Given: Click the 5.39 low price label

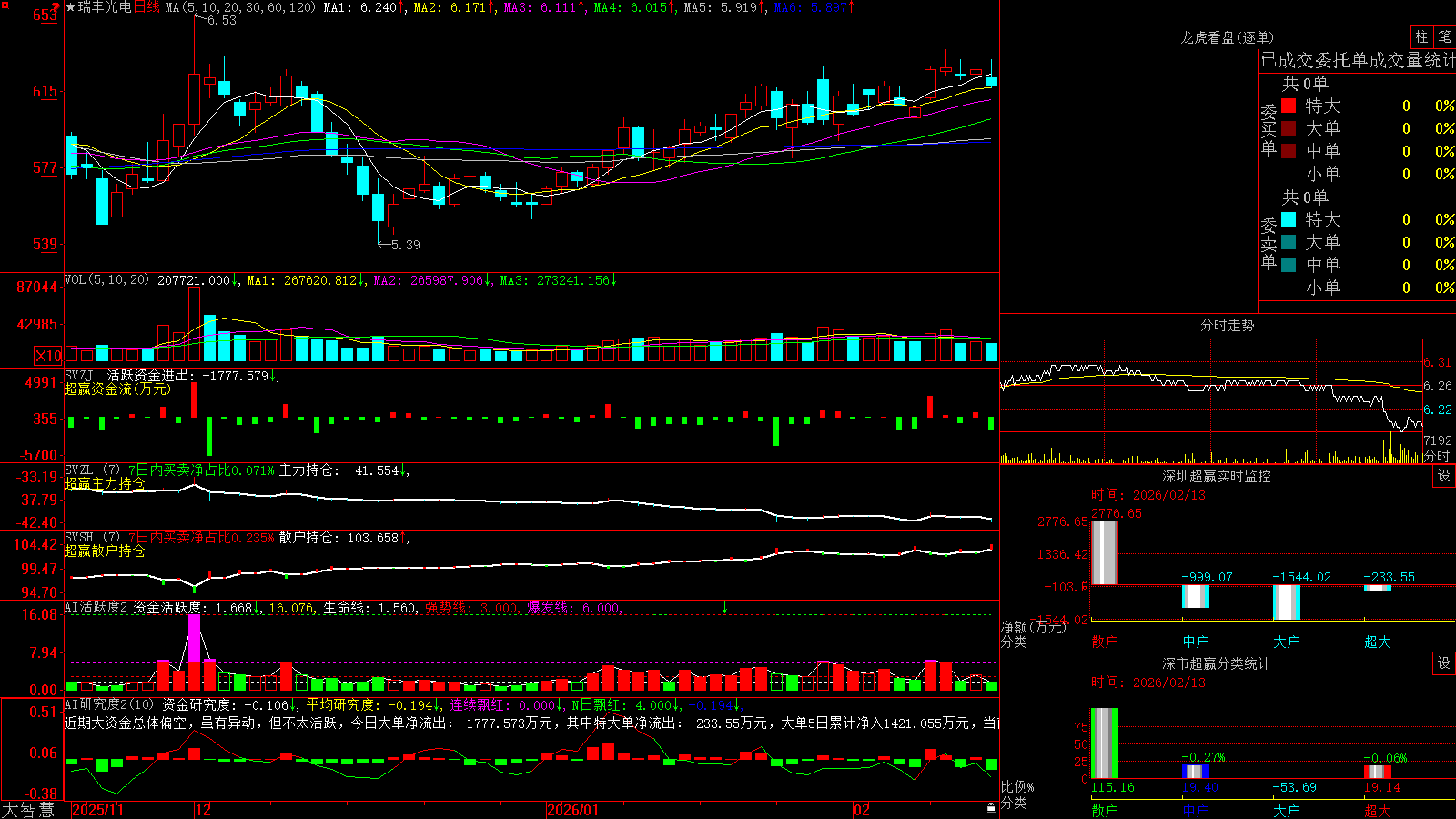Looking at the screenshot, I should tap(406, 245).
